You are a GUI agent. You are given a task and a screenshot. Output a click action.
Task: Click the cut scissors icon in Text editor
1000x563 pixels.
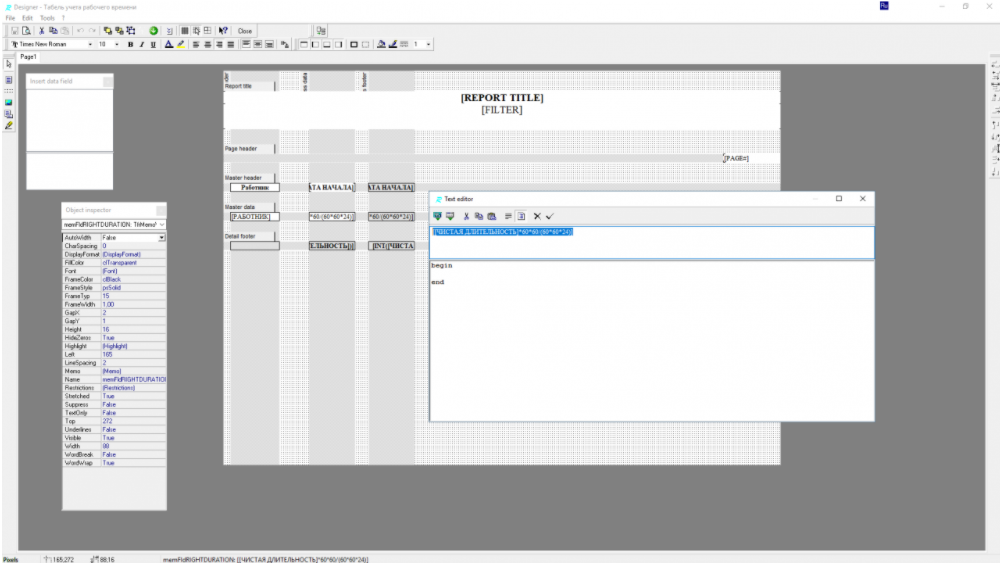click(466, 216)
